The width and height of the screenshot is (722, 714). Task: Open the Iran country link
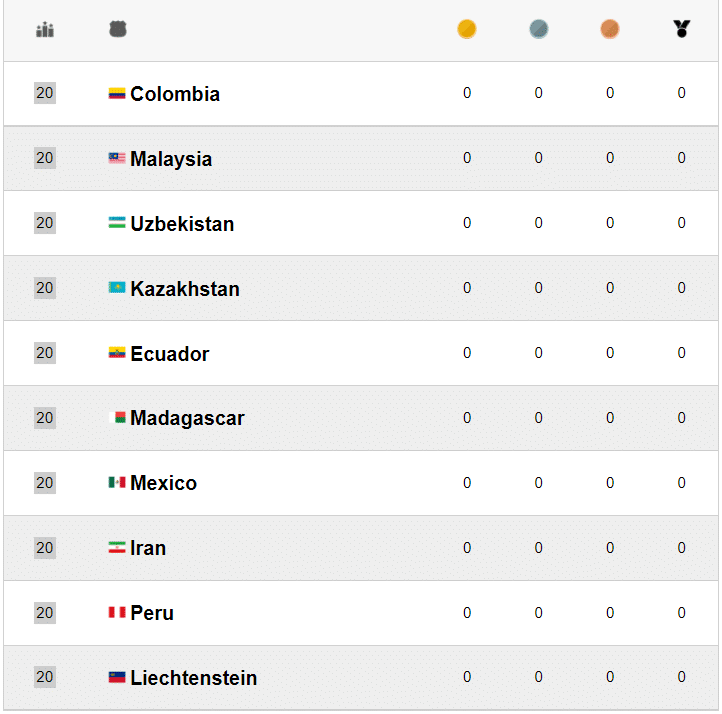[x=148, y=548]
